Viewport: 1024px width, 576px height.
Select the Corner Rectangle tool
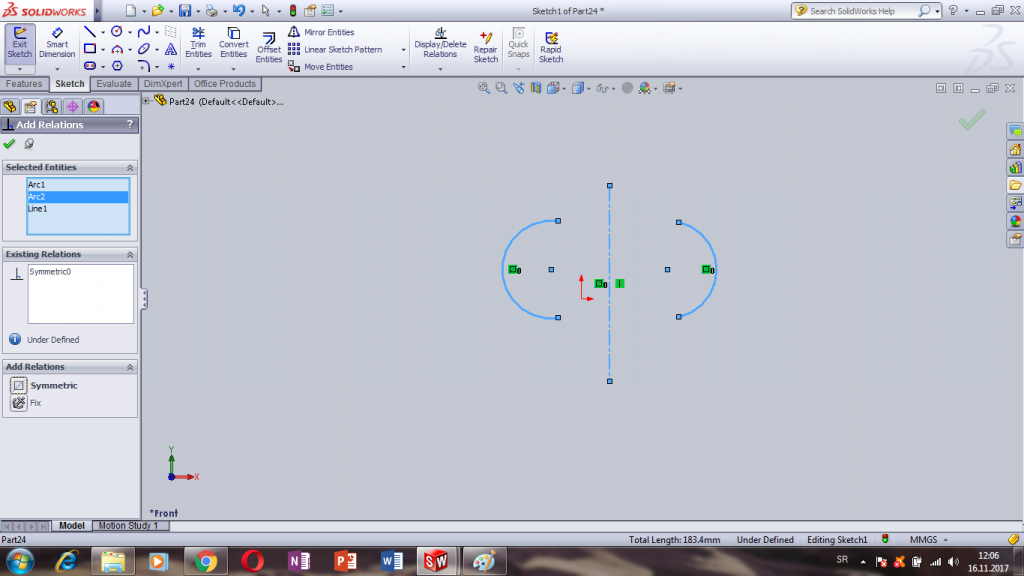[90, 49]
